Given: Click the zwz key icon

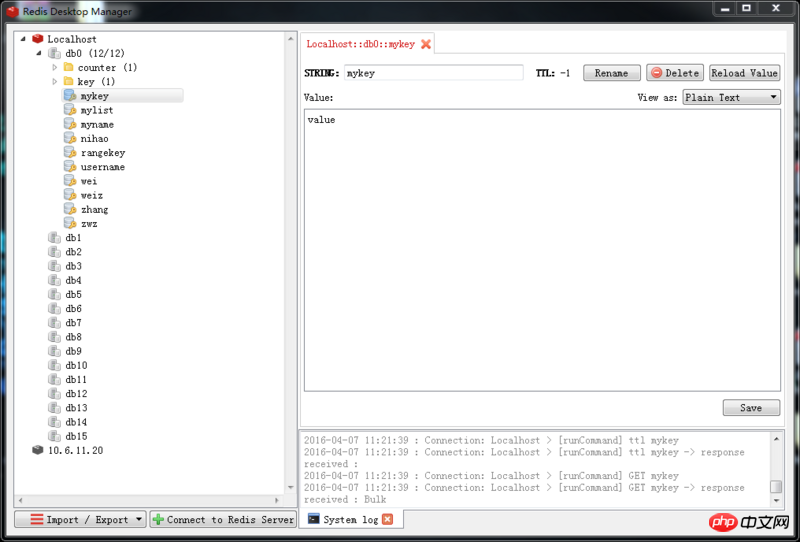Looking at the screenshot, I should (70, 224).
